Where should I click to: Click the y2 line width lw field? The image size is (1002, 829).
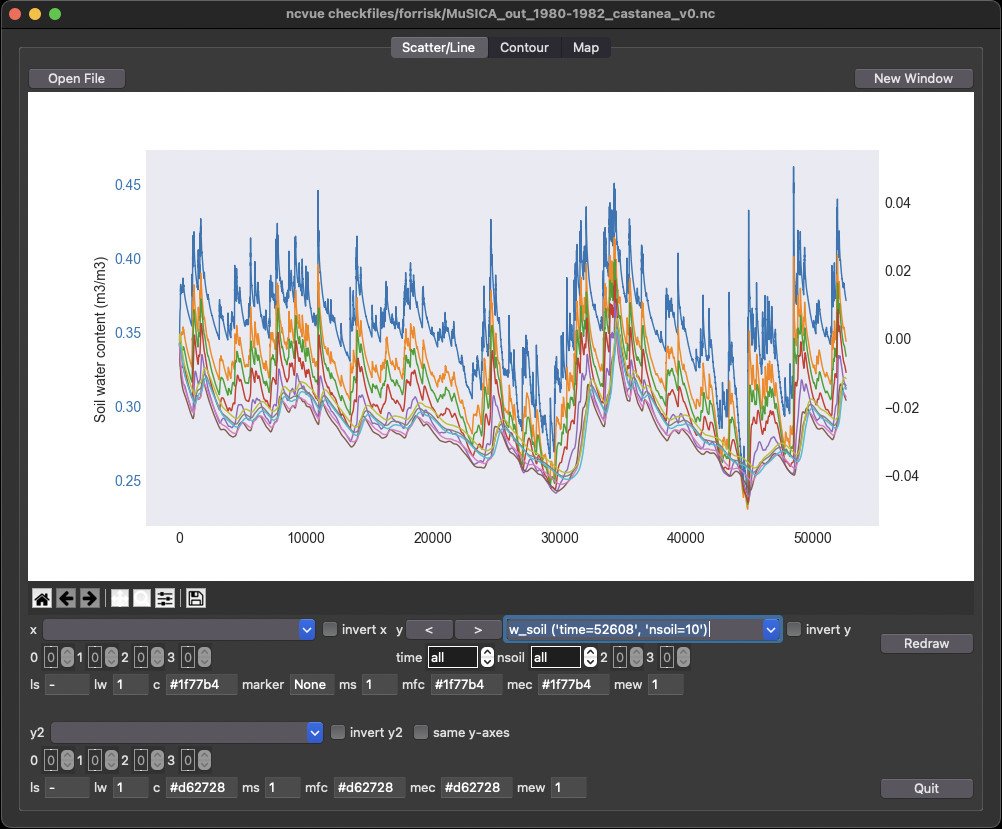point(130,787)
